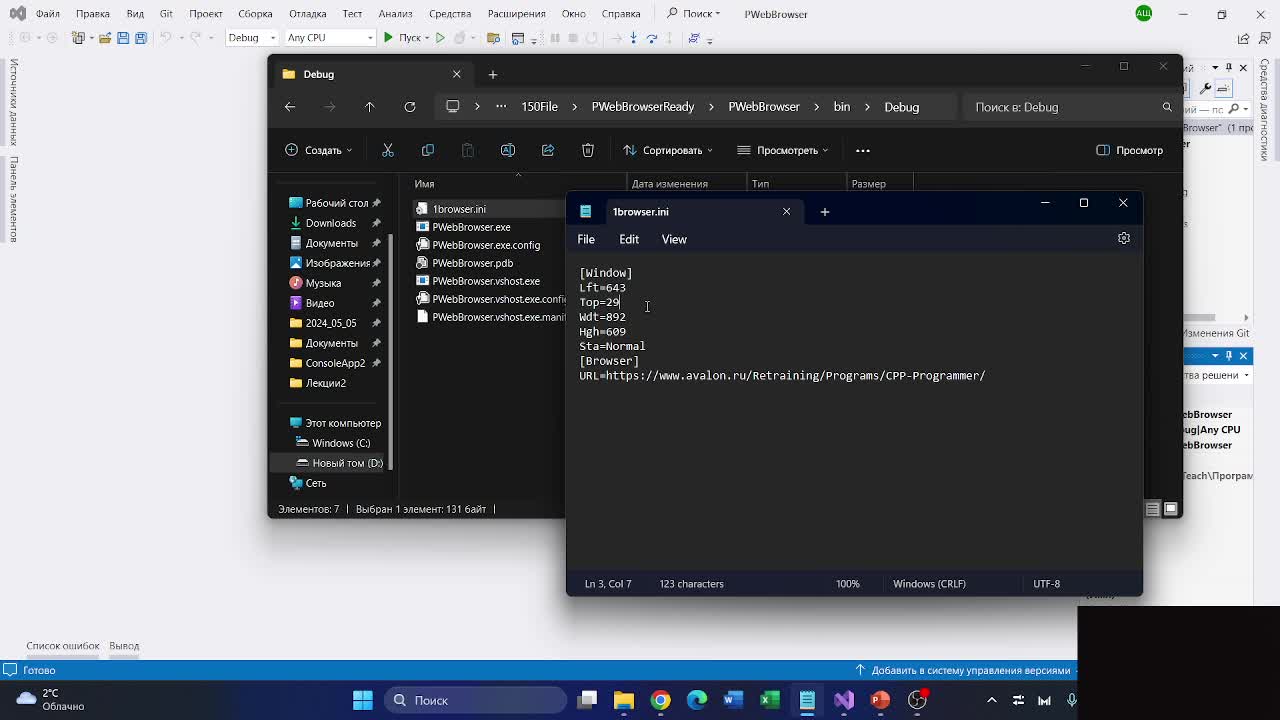Select PWebBrowser.exe file in Explorer
Image resolution: width=1280 pixels, height=720 pixels.
tap(471, 227)
